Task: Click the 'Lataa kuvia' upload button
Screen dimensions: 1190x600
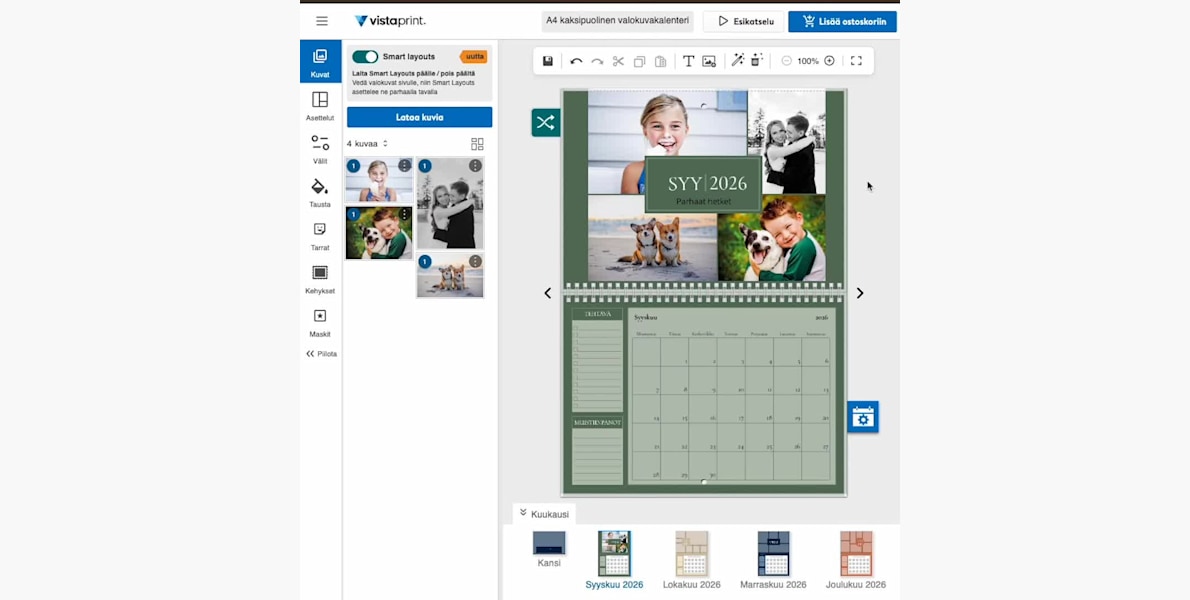Action: coord(419,117)
